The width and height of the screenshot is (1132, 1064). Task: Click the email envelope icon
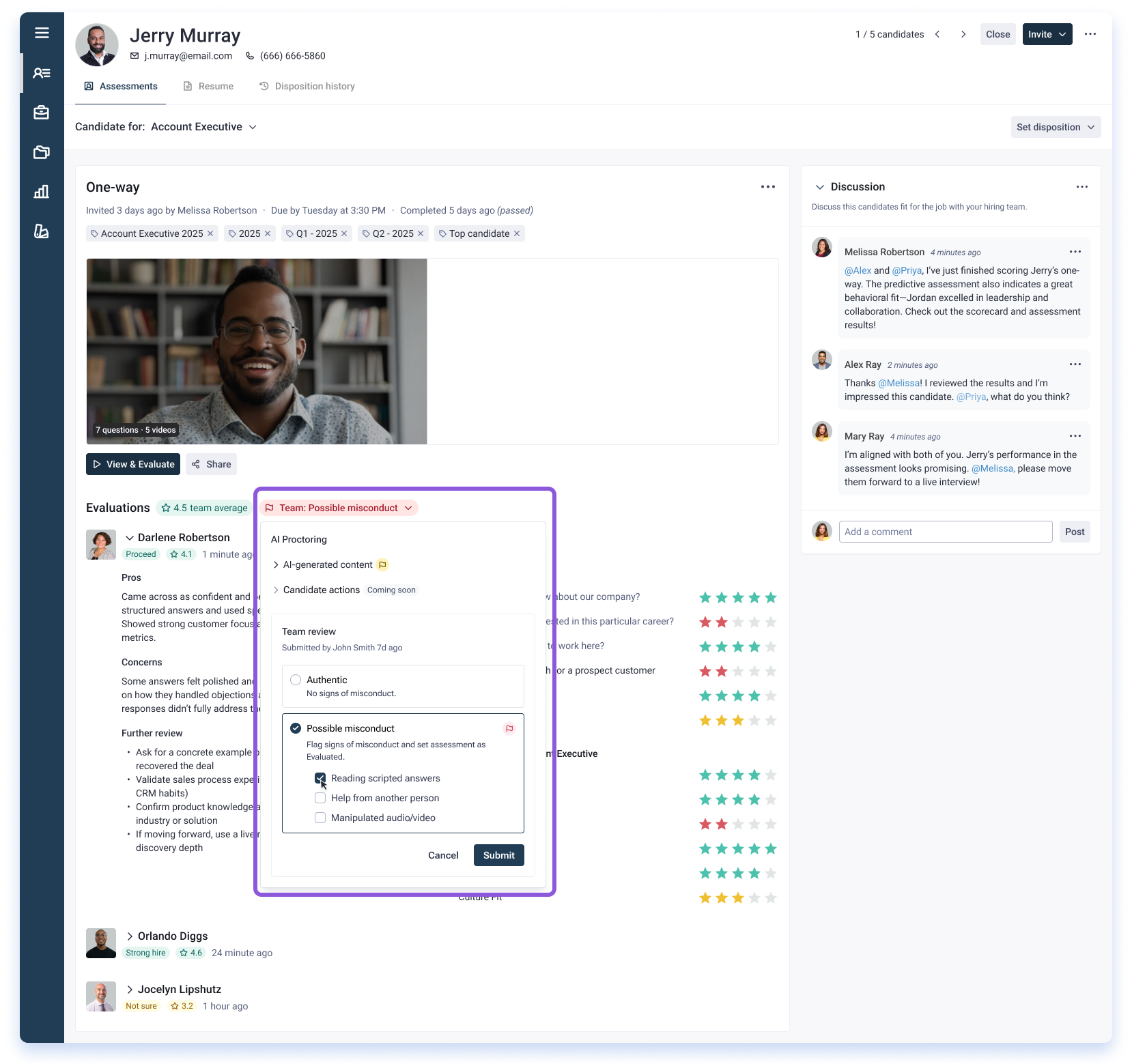(135, 56)
